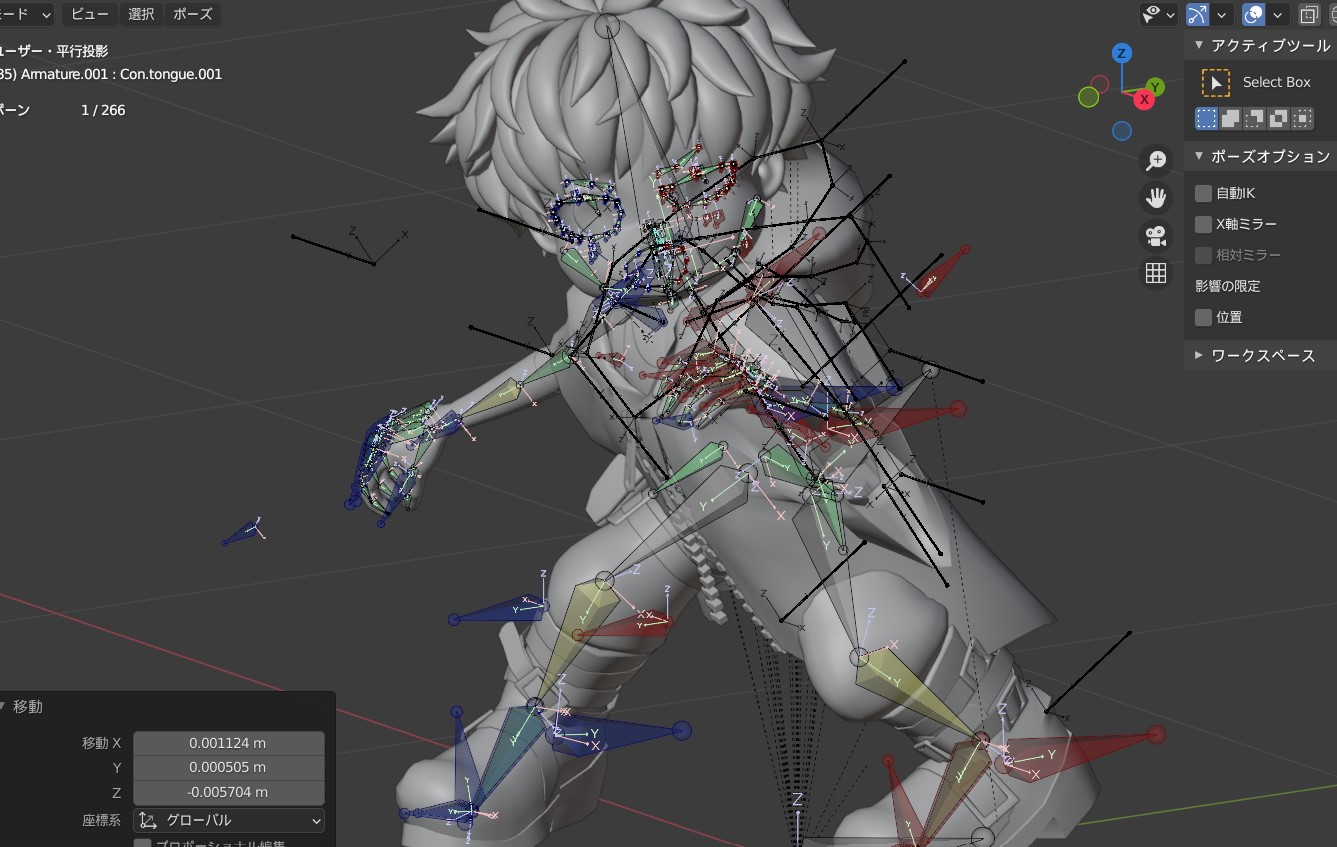Open the 座標系 グローバル dropdown
This screenshot has height=847, width=1337.
pos(228,820)
